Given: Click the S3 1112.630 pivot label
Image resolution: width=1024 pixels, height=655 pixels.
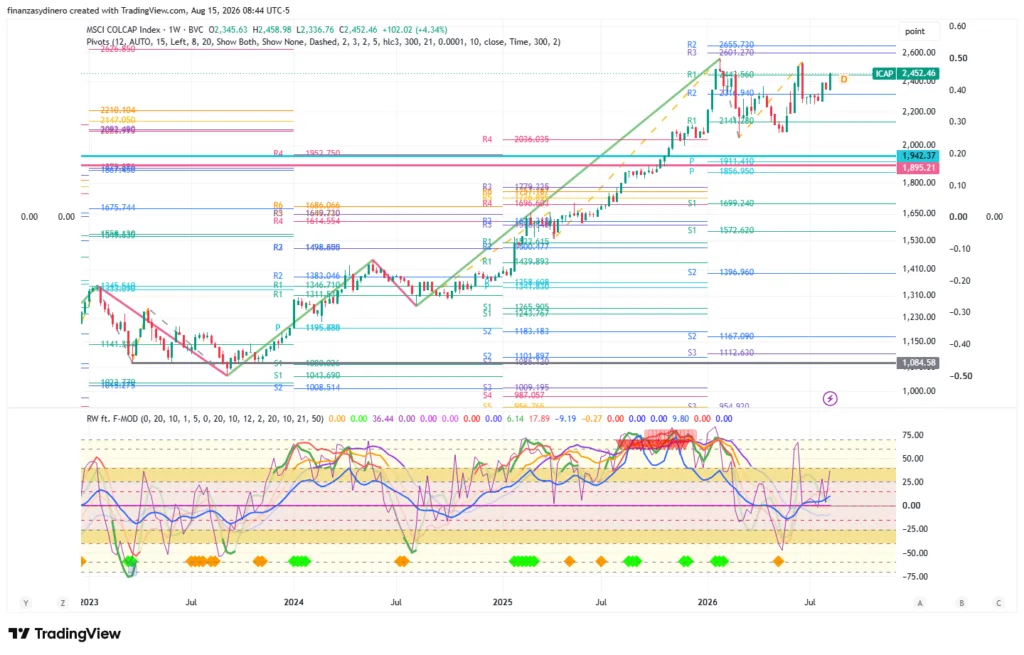Looking at the screenshot, I should click(720, 353).
